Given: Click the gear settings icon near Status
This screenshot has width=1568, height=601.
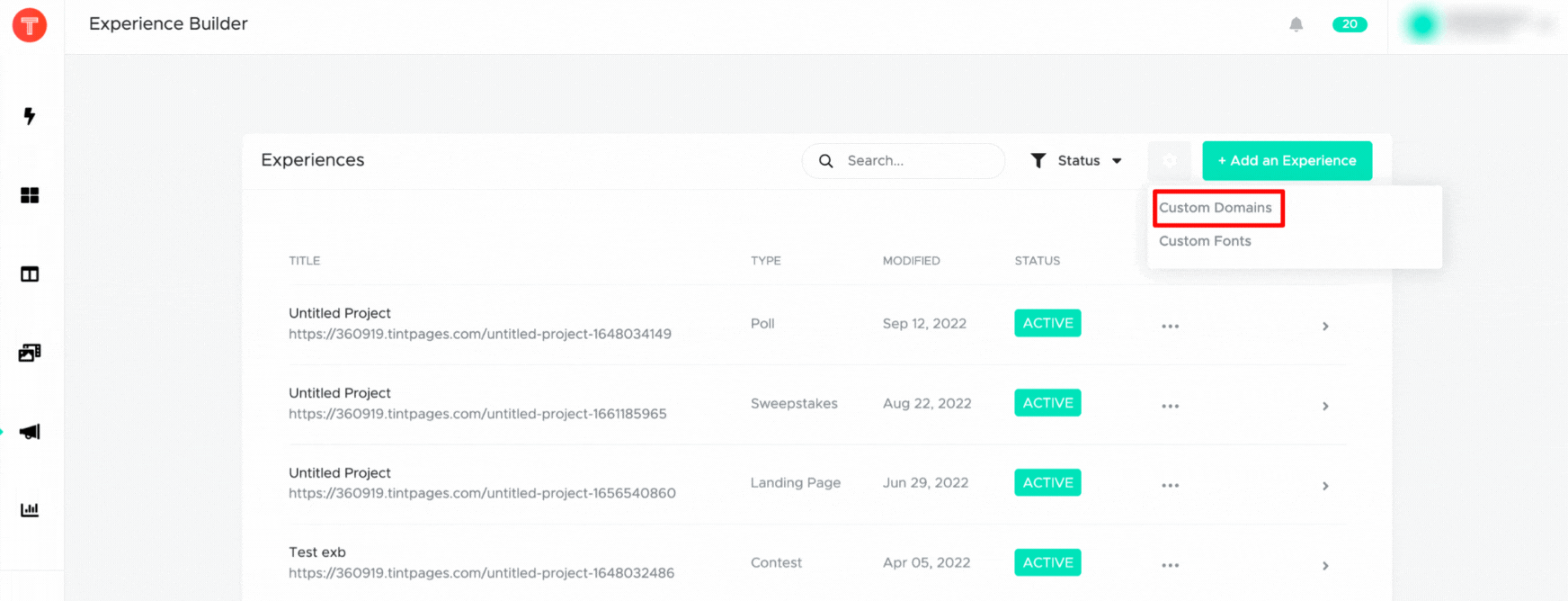Looking at the screenshot, I should click(1169, 160).
